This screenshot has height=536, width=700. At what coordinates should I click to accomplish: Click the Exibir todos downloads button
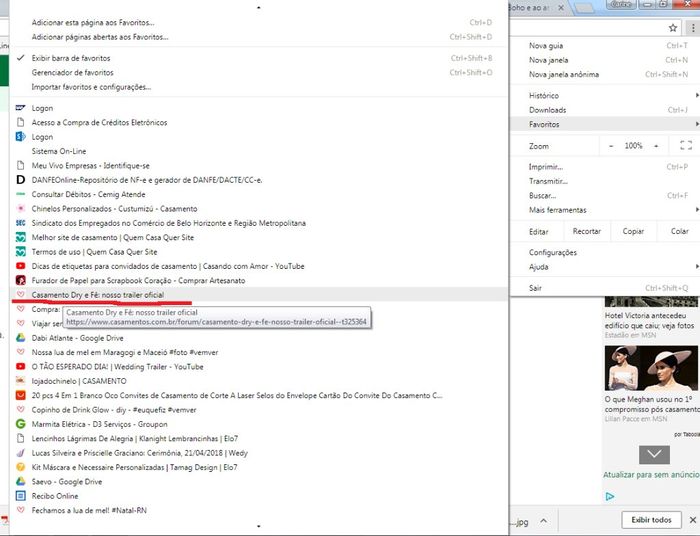coord(651,520)
